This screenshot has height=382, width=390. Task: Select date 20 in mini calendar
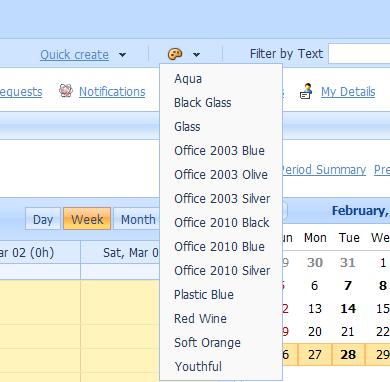(315, 332)
